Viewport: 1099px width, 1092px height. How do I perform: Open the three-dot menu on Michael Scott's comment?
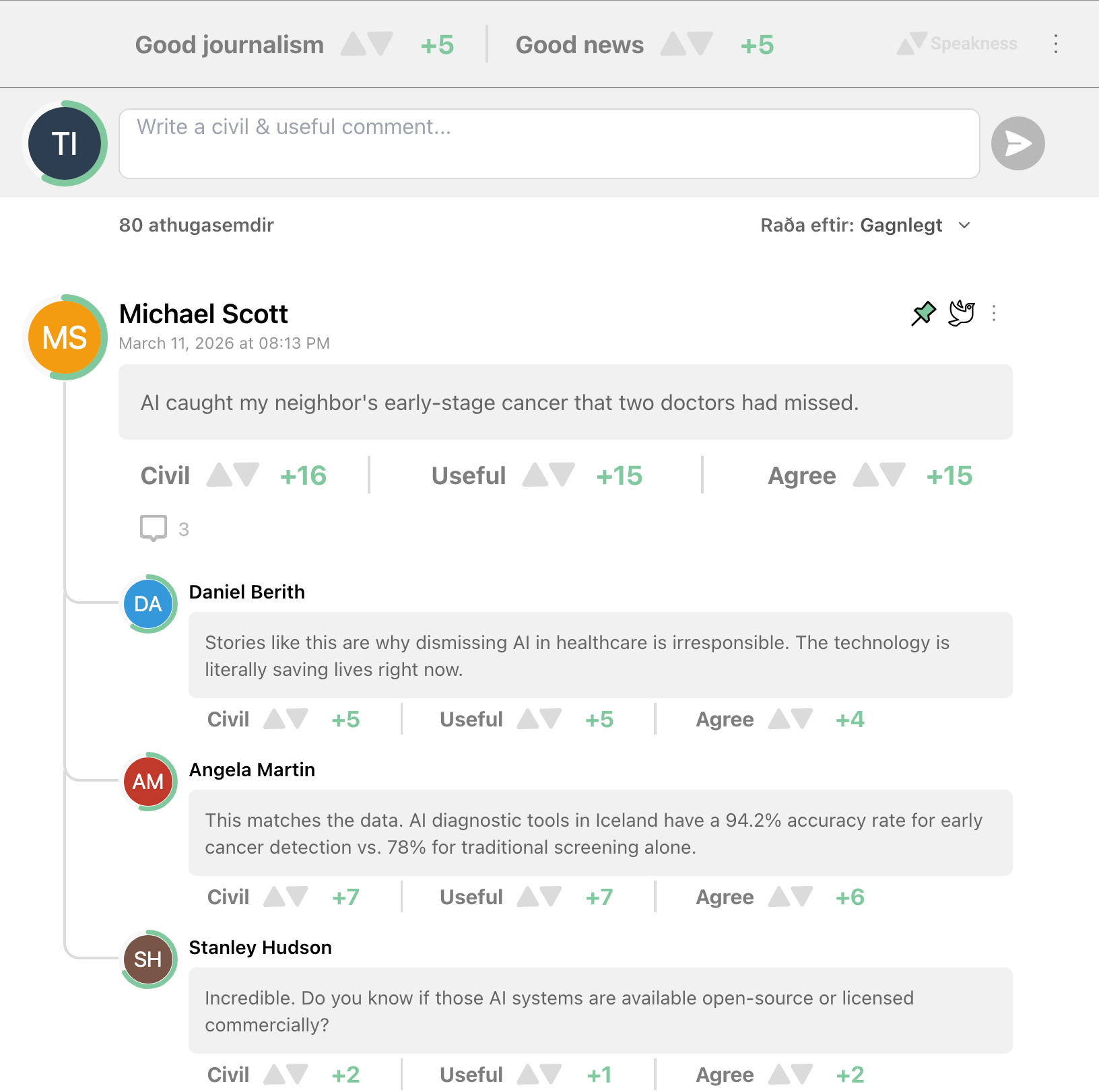(994, 313)
